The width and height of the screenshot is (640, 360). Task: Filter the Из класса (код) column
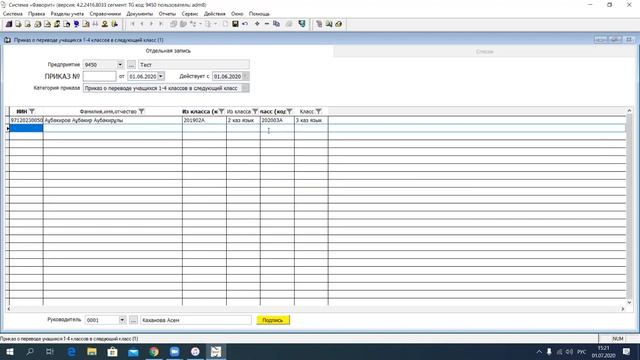point(222,111)
